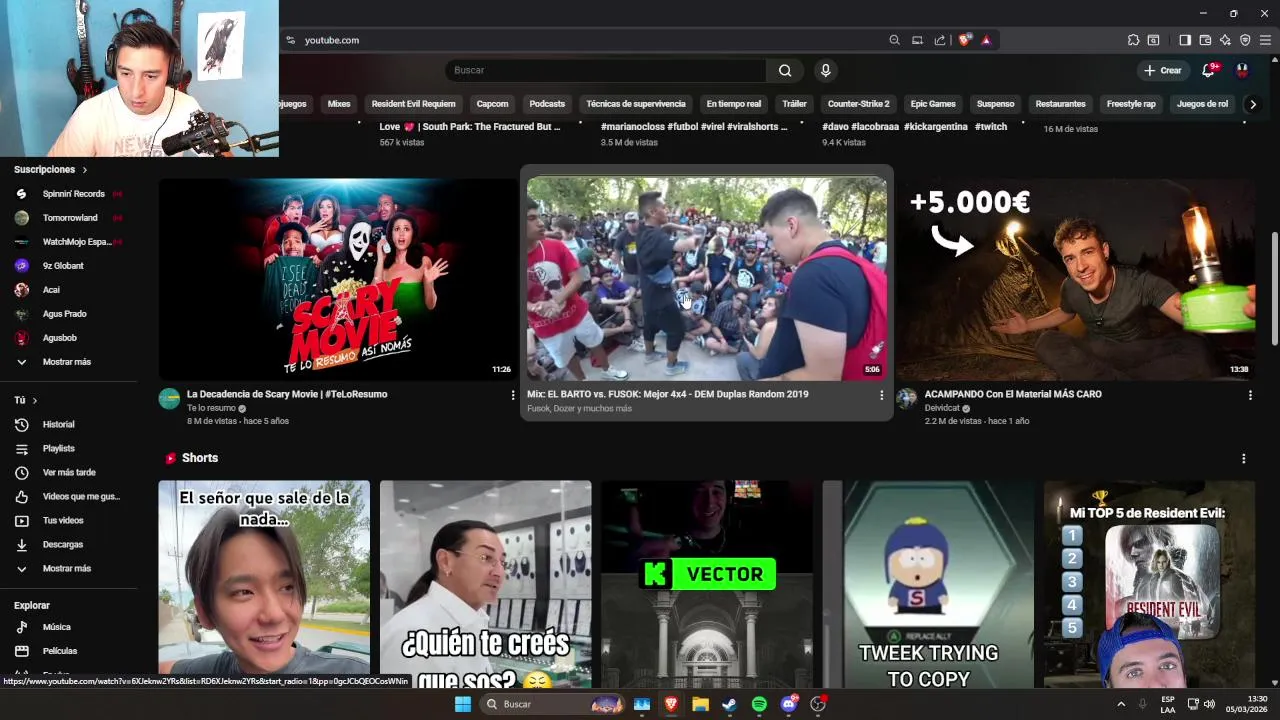Open Películas in Explorar section
The image size is (1280, 720).
(60, 651)
